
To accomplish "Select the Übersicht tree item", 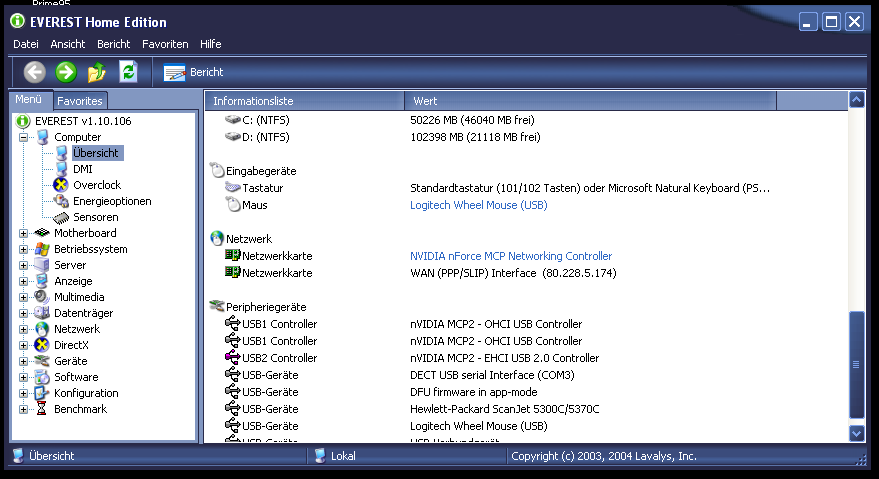I will coord(96,153).
